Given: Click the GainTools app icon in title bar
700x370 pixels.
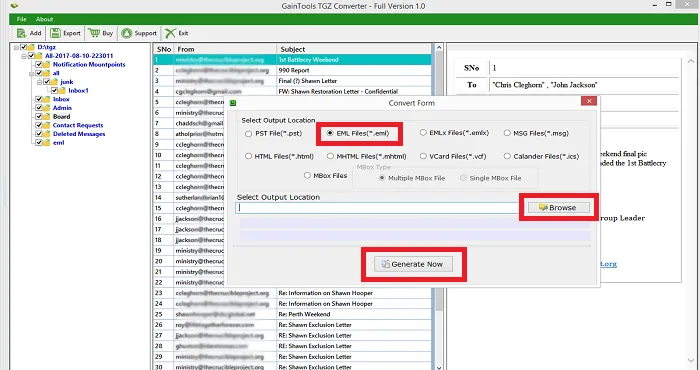Looking at the screenshot, I should point(14,6).
